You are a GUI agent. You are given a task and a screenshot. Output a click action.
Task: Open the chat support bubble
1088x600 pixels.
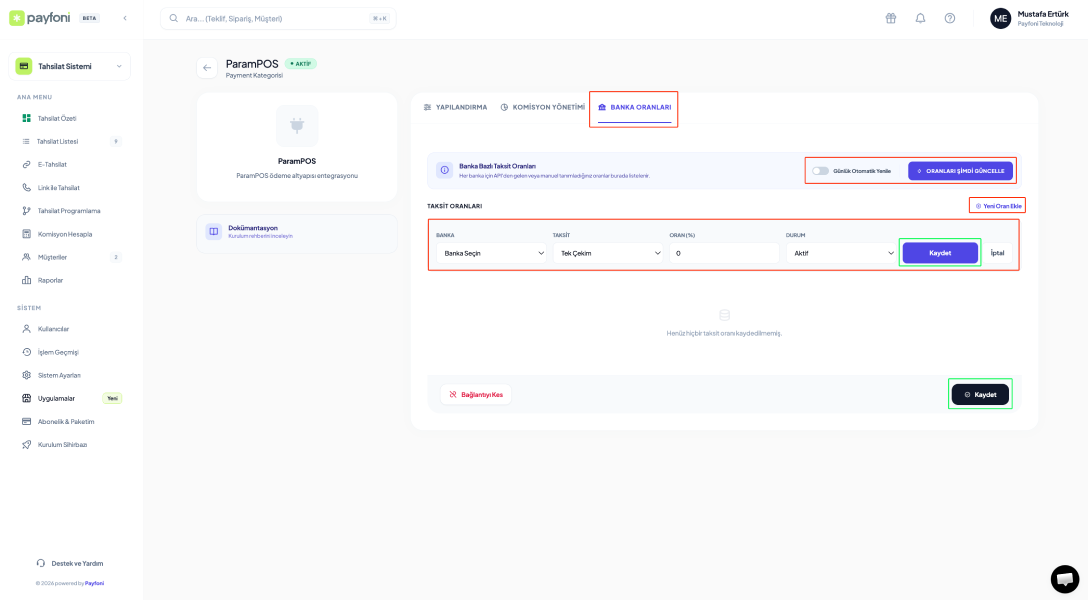coord(1064,578)
